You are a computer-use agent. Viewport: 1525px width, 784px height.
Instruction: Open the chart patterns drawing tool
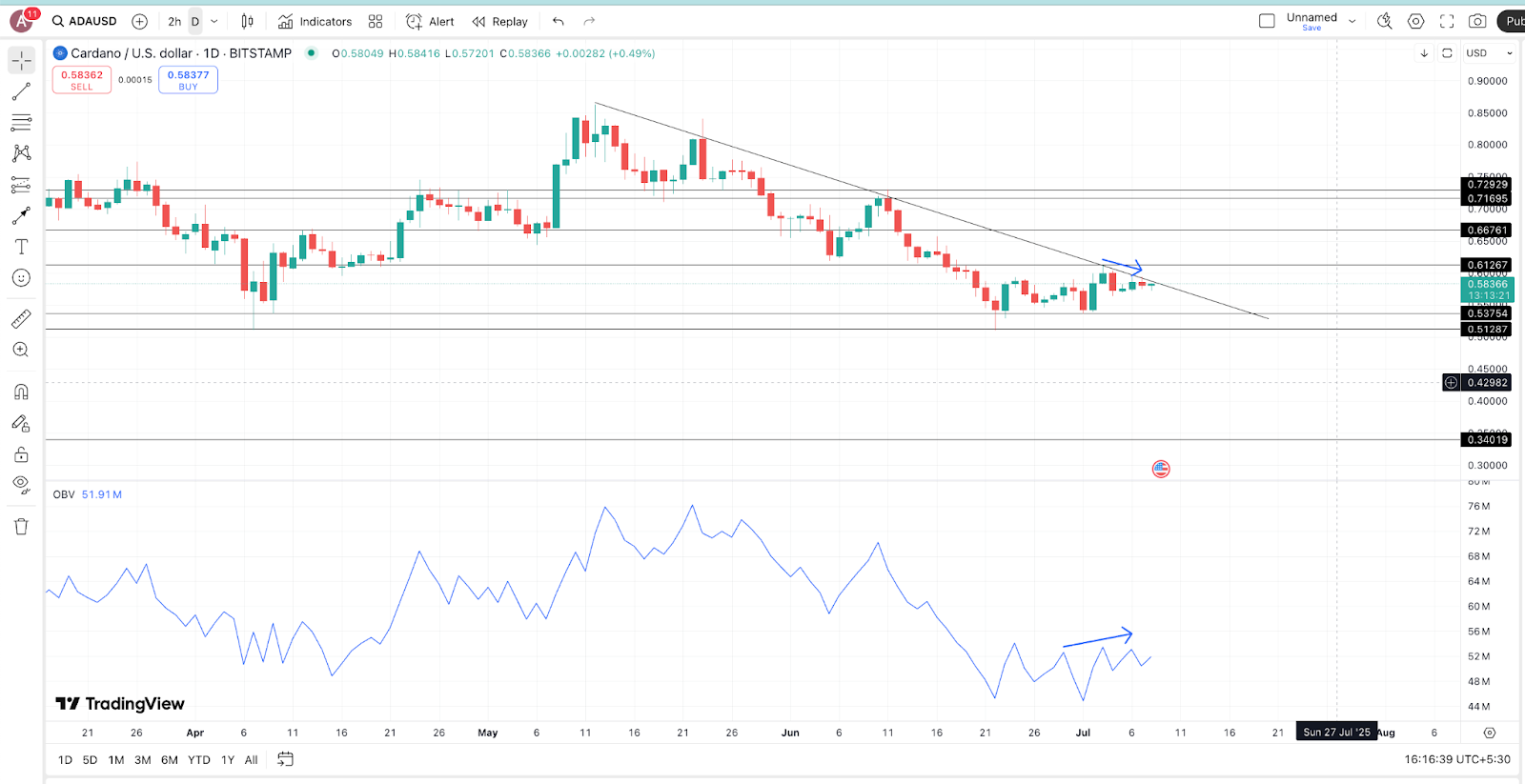pyautogui.click(x=21, y=153)
